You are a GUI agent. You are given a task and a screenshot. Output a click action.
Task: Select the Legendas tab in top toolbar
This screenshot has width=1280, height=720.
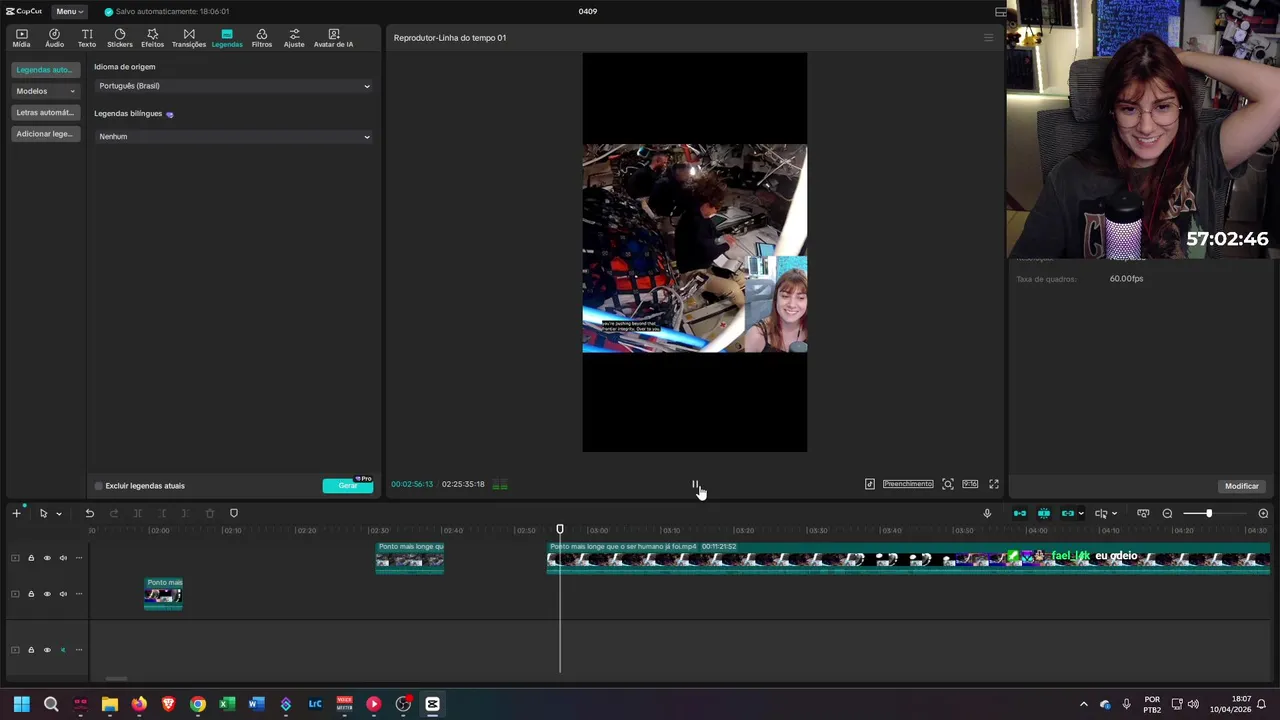point(227,38)
